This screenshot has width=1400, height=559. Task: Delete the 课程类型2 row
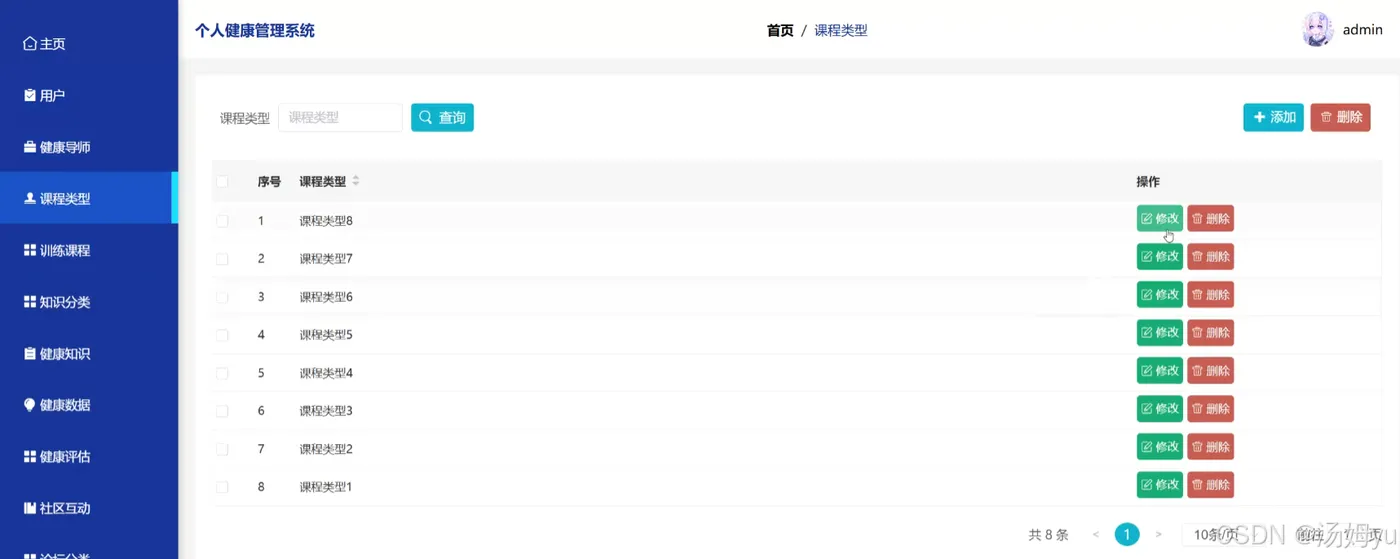click(1211, 446)
